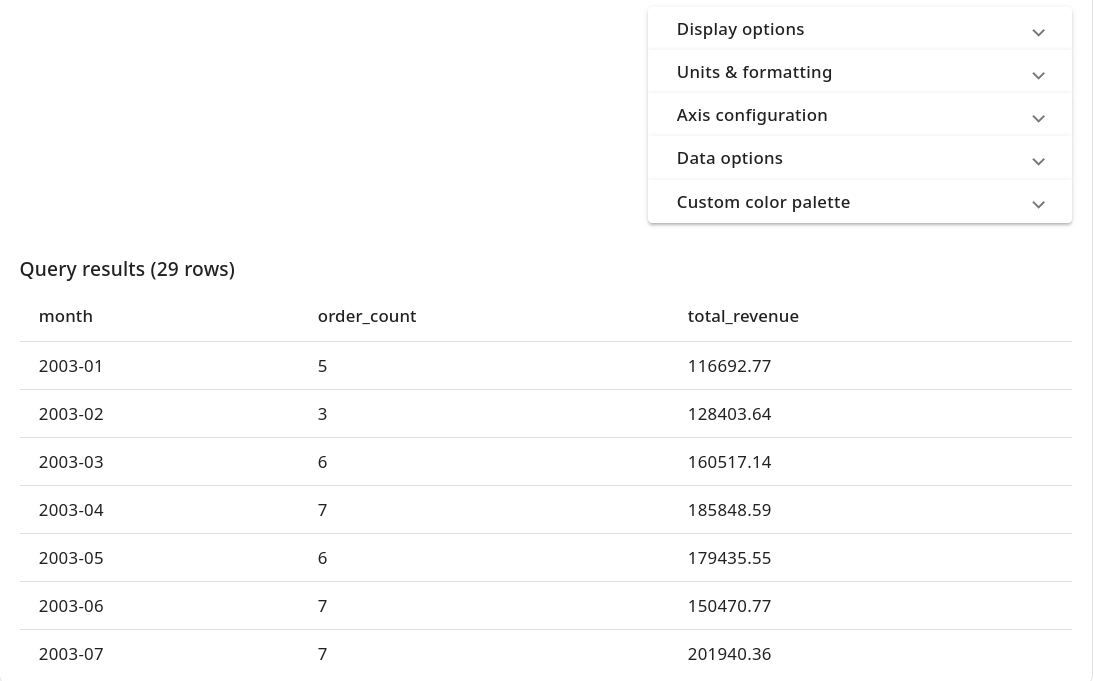The height and width of the screenshot is (681, 1093).
Task: Sort by the order_count column header
Action: [x=367, y=316]
